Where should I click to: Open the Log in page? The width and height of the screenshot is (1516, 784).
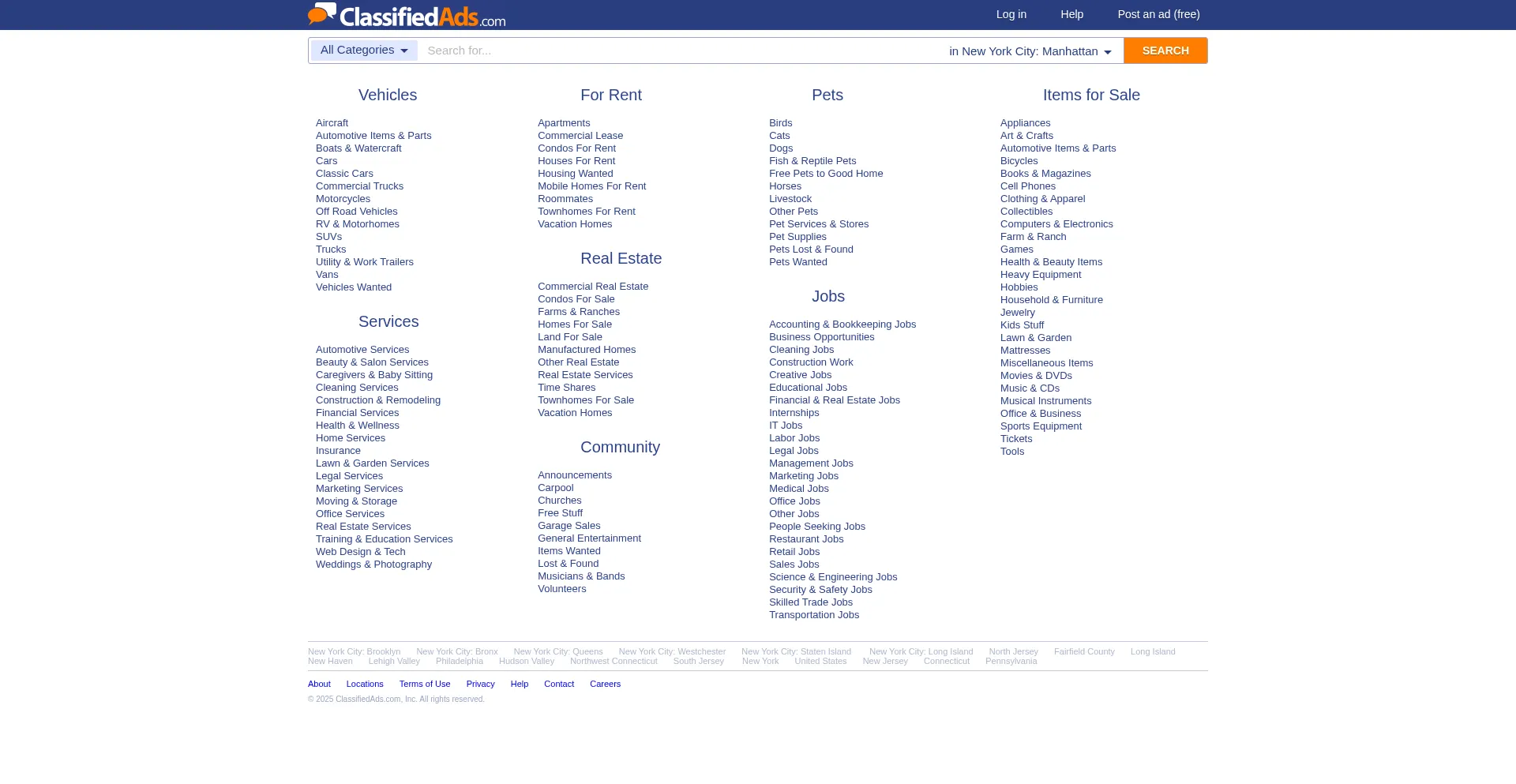[1011, 14]
